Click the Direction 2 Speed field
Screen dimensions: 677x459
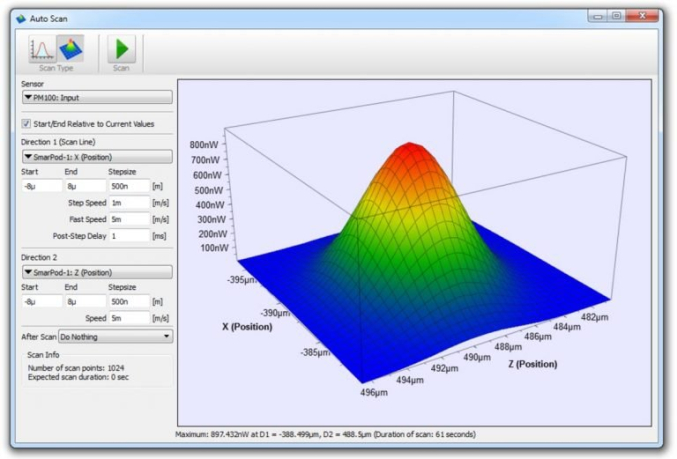pyautogui.click(x=128, y=318)
